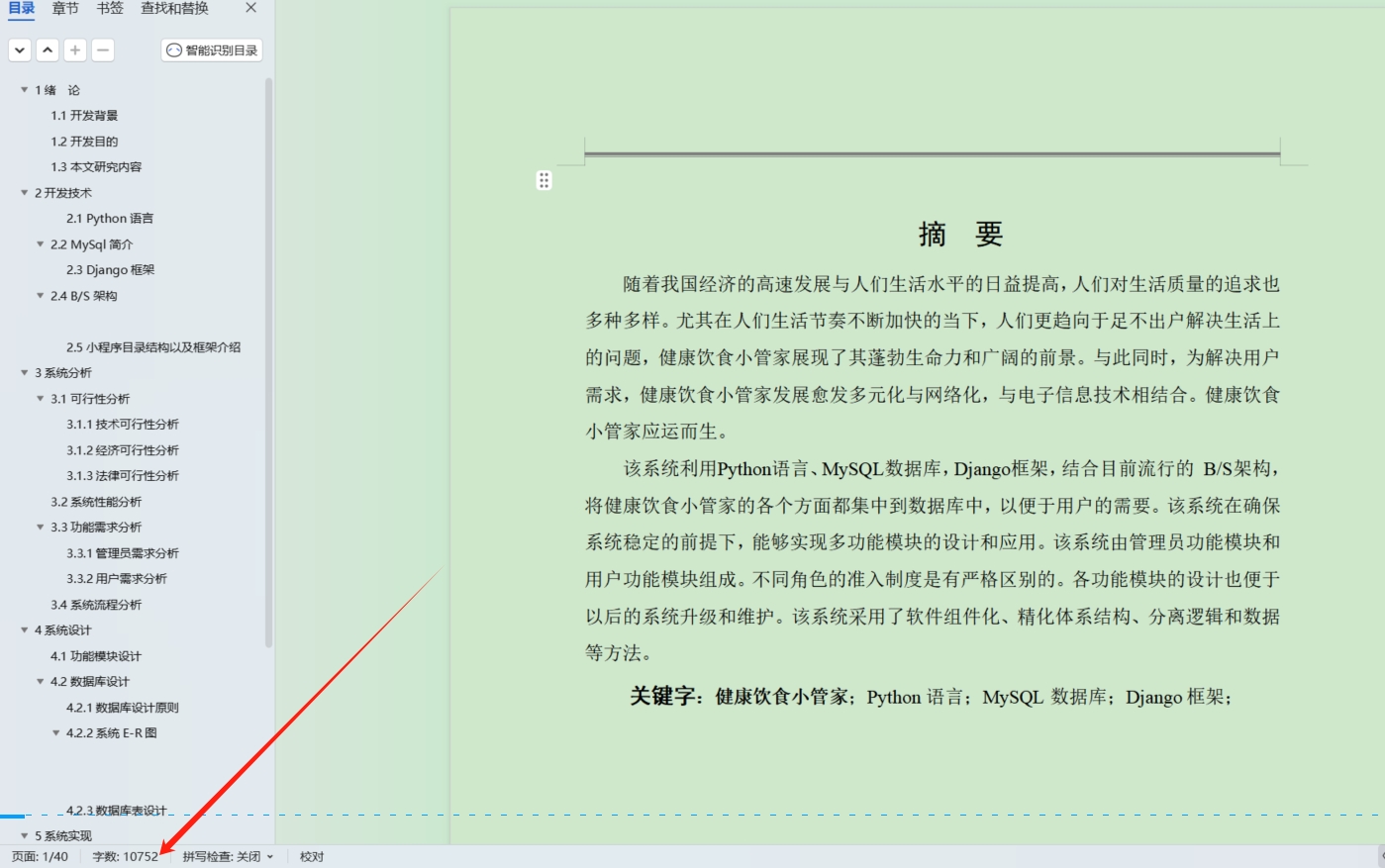Viewport: 1385px width, 868px height.
Task: Click the document drag handle beside the page
Action: pyautogui.click(x=544, y=180)
